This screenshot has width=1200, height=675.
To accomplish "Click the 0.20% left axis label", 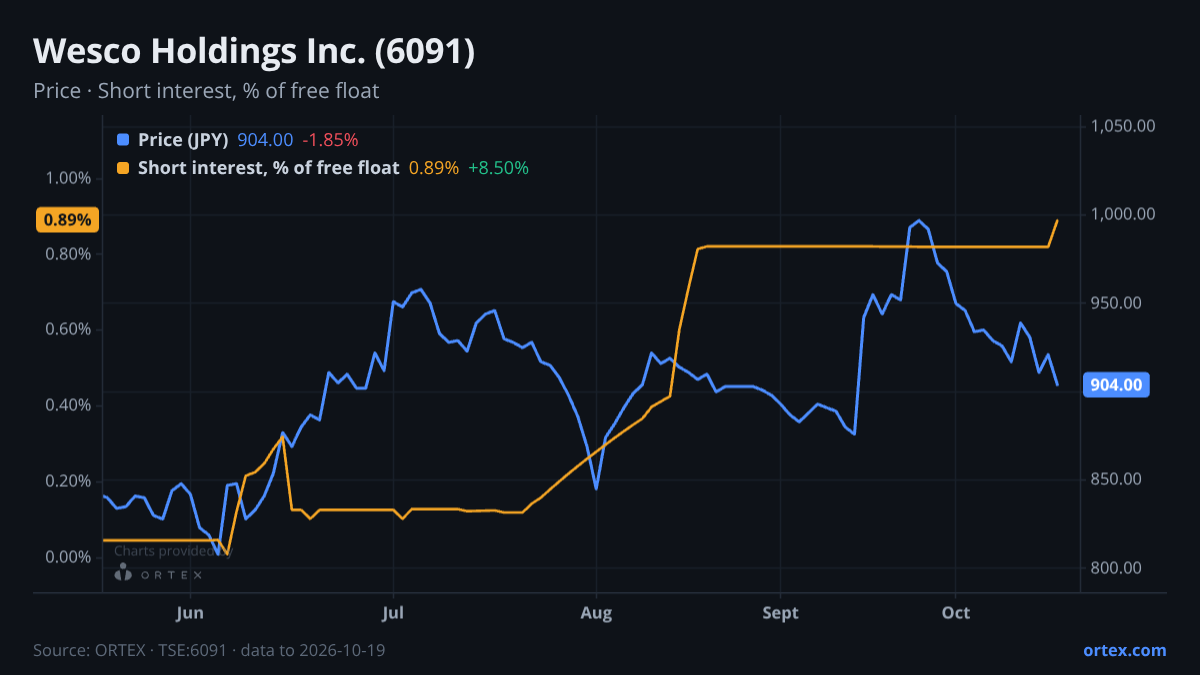I will [69, 481].
